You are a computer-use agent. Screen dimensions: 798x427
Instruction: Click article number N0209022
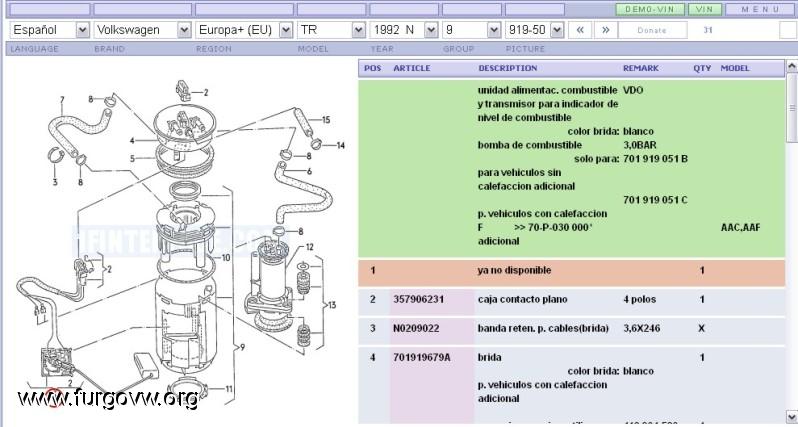click(416, 328)
